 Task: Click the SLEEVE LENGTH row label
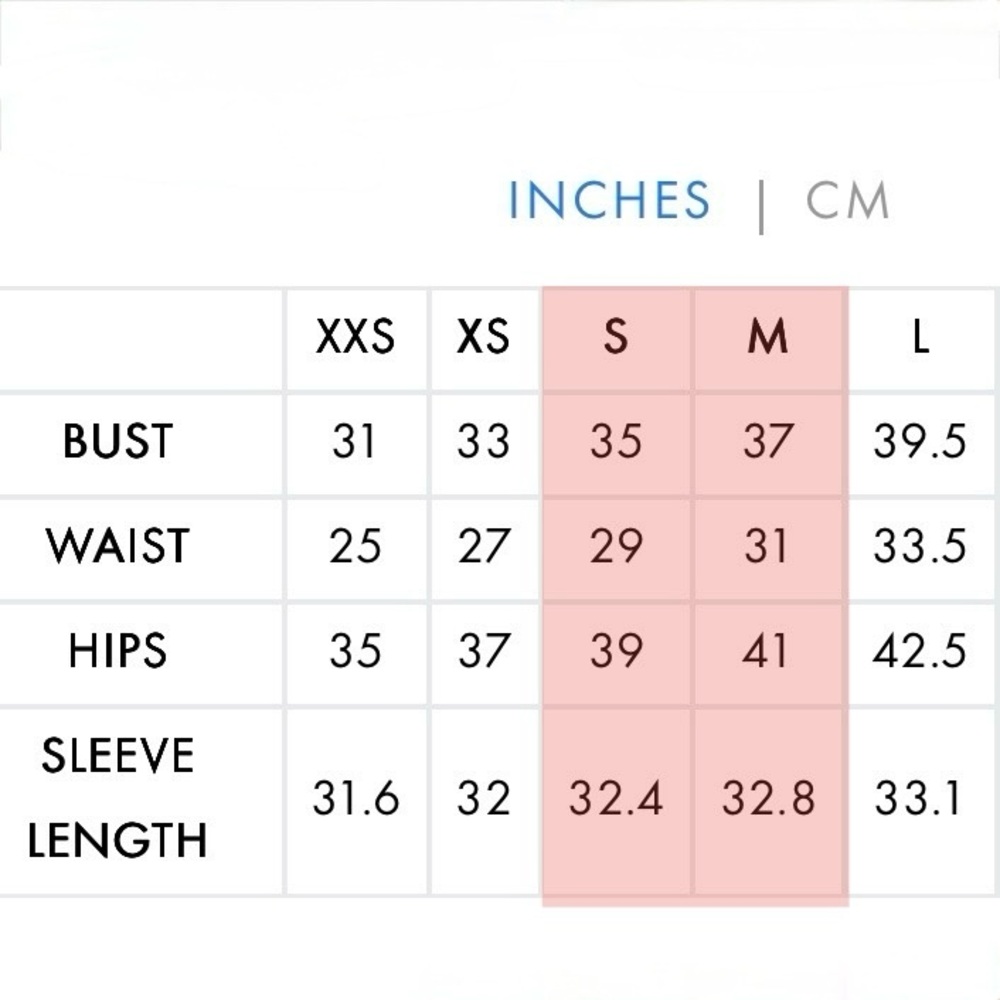click(x=118, y=797)
